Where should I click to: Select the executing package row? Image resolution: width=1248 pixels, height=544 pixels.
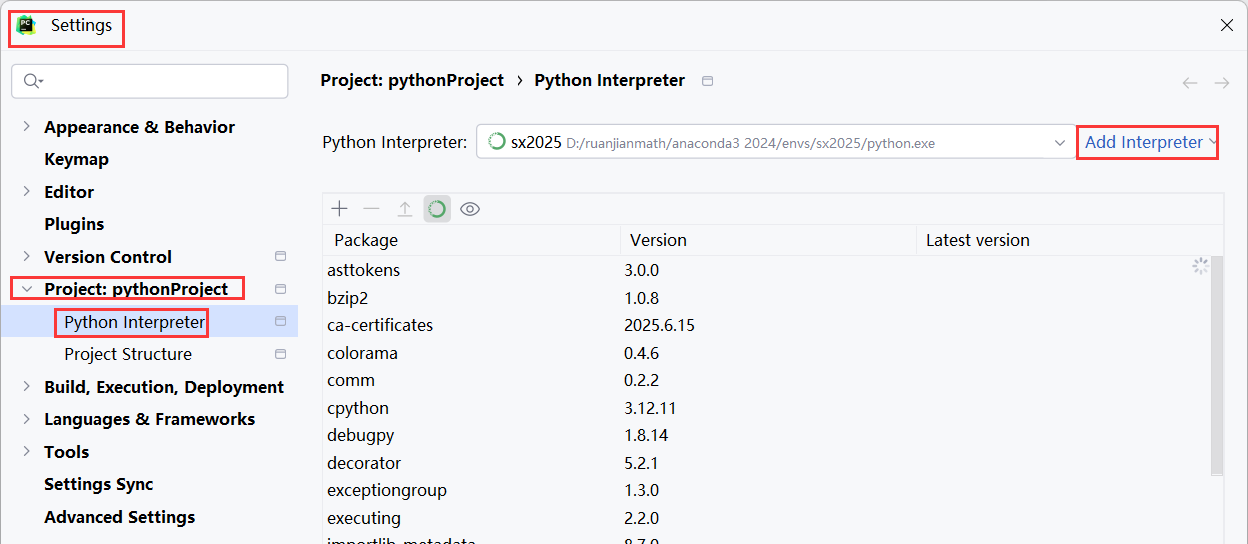(766, 518)
